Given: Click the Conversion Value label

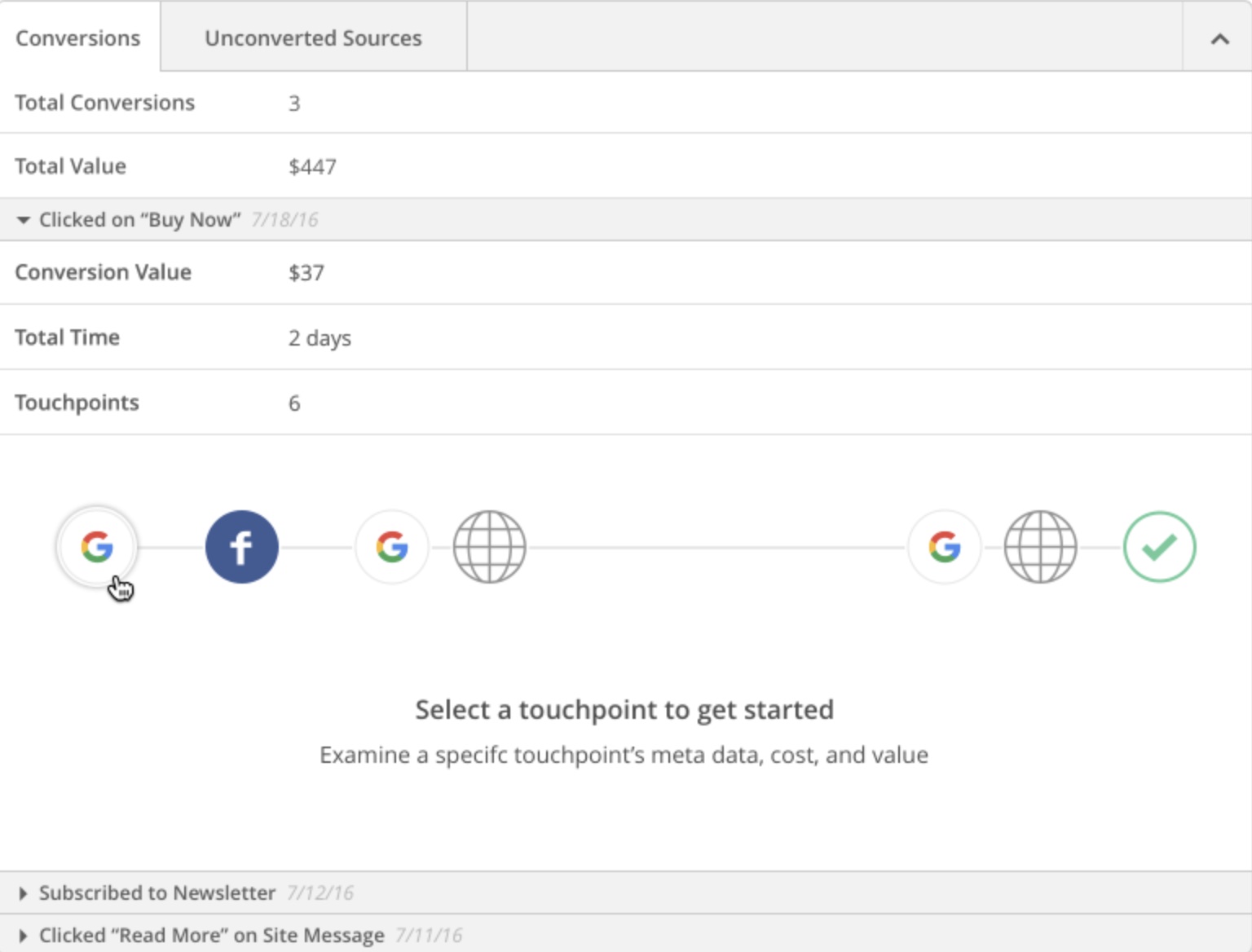Looking at the screenshot, I should click(x=104, y=272).
